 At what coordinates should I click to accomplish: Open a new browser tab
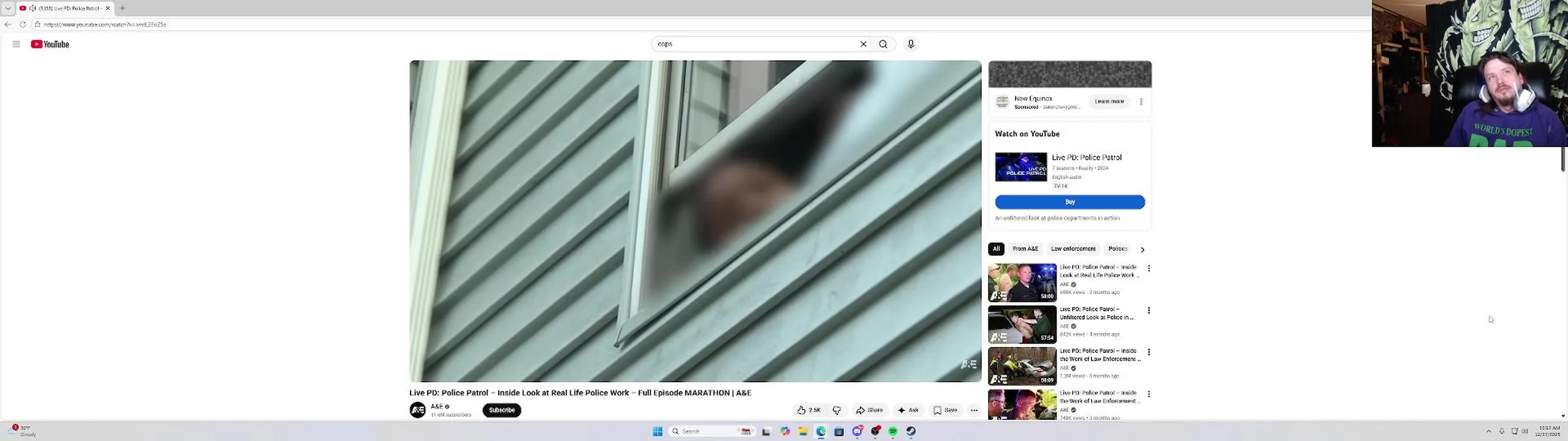tap(123, 8)
